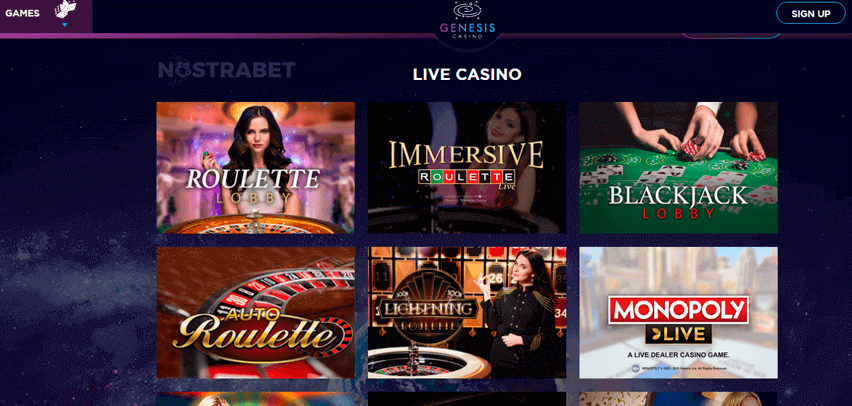Open the Games menu

(x=22, y=14)
